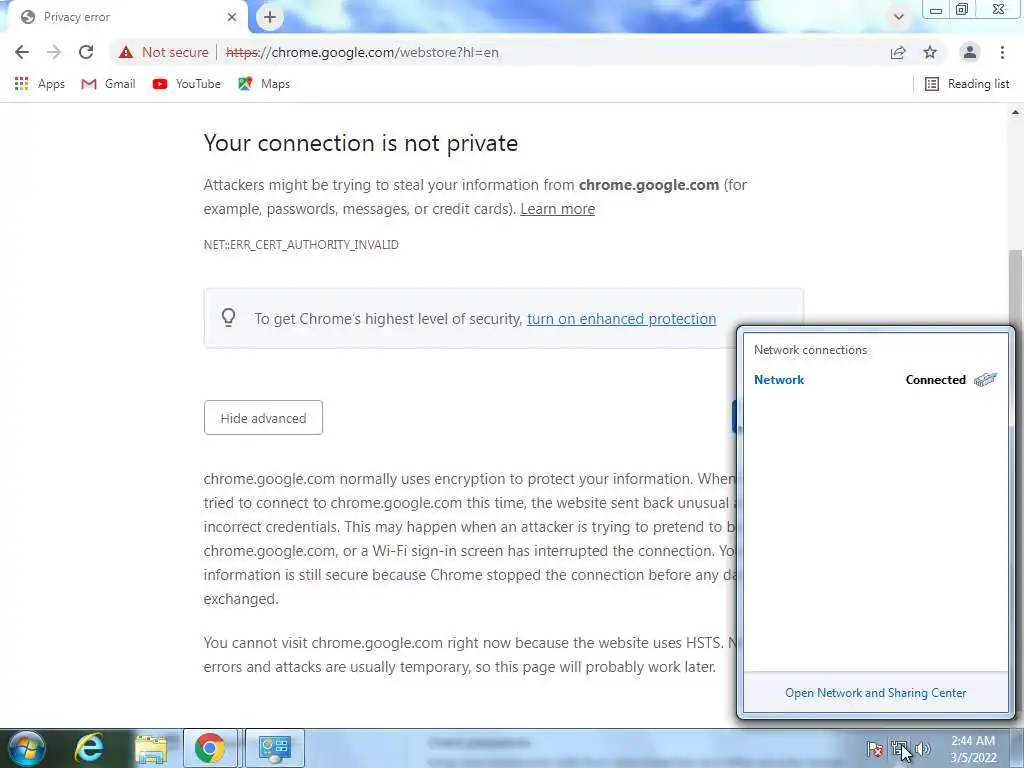Open the Reading list panel
This screenshot has width=1024, height=768.
(967, 84)
